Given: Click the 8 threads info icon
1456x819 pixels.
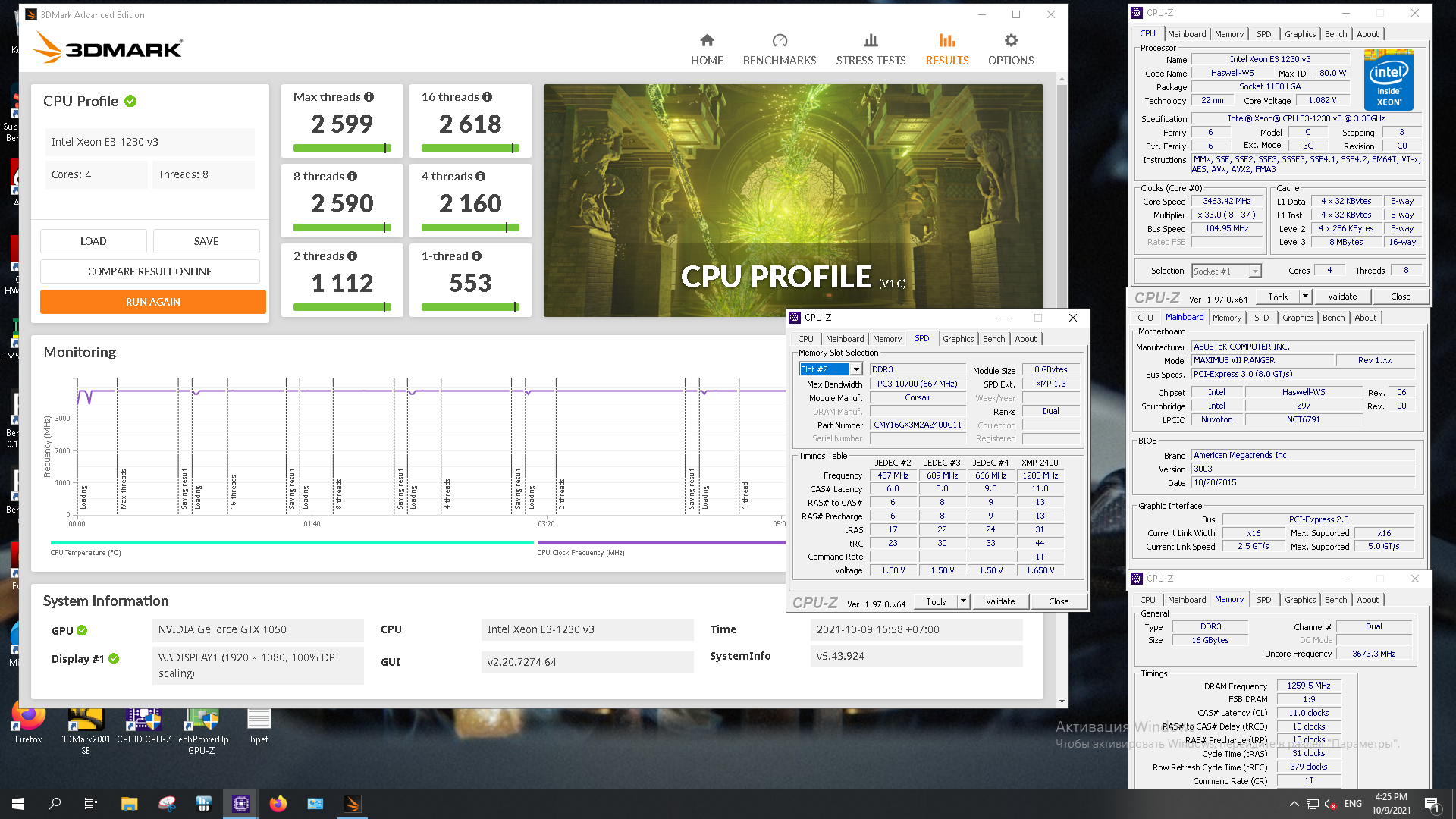Looking at the screenshot, I should tap(353, 177).
